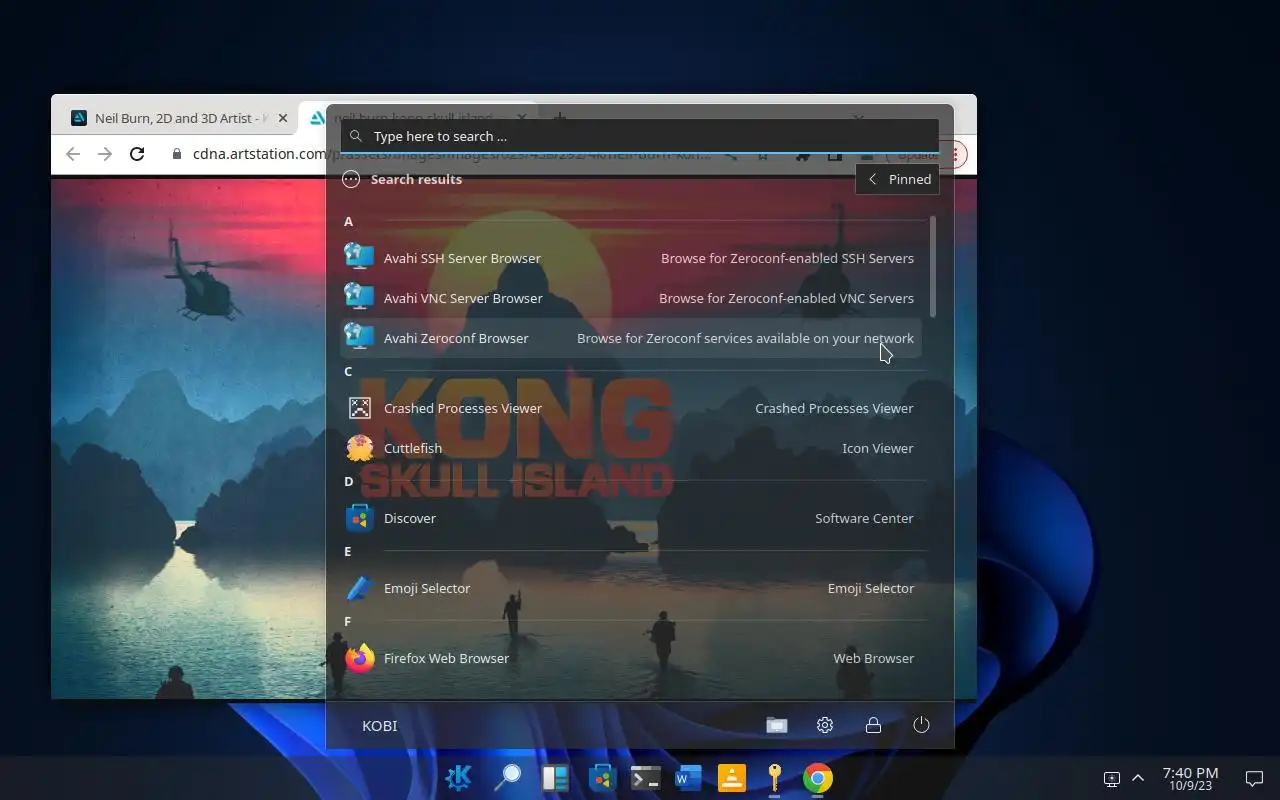
Task: Close the Neil Burn Artist Chrome tab
Action: click(x=283, y=118)
